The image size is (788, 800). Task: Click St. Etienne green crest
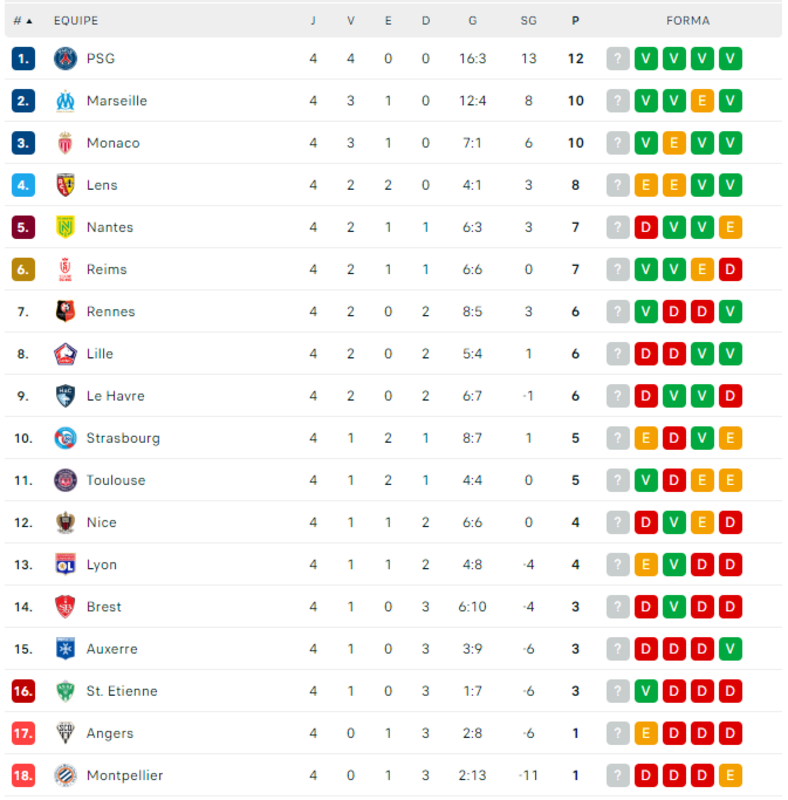coord(65,691)
